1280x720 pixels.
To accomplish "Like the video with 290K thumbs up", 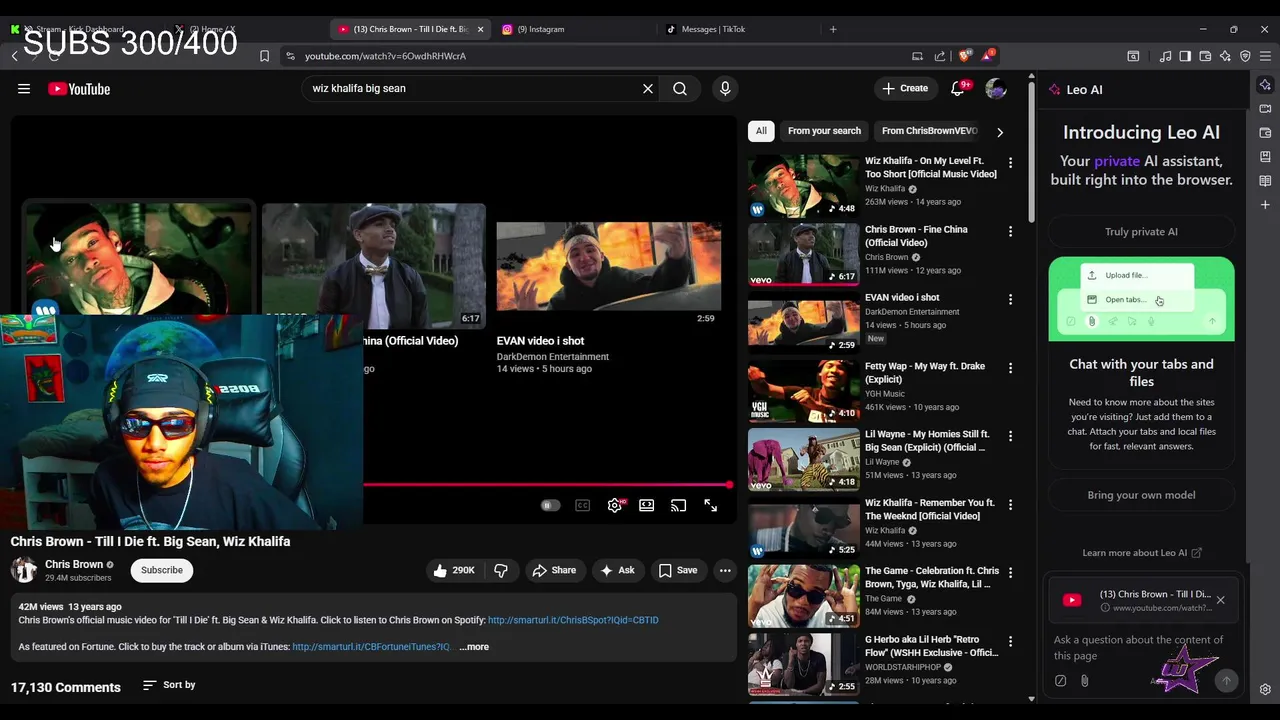I will coord(453,570).
